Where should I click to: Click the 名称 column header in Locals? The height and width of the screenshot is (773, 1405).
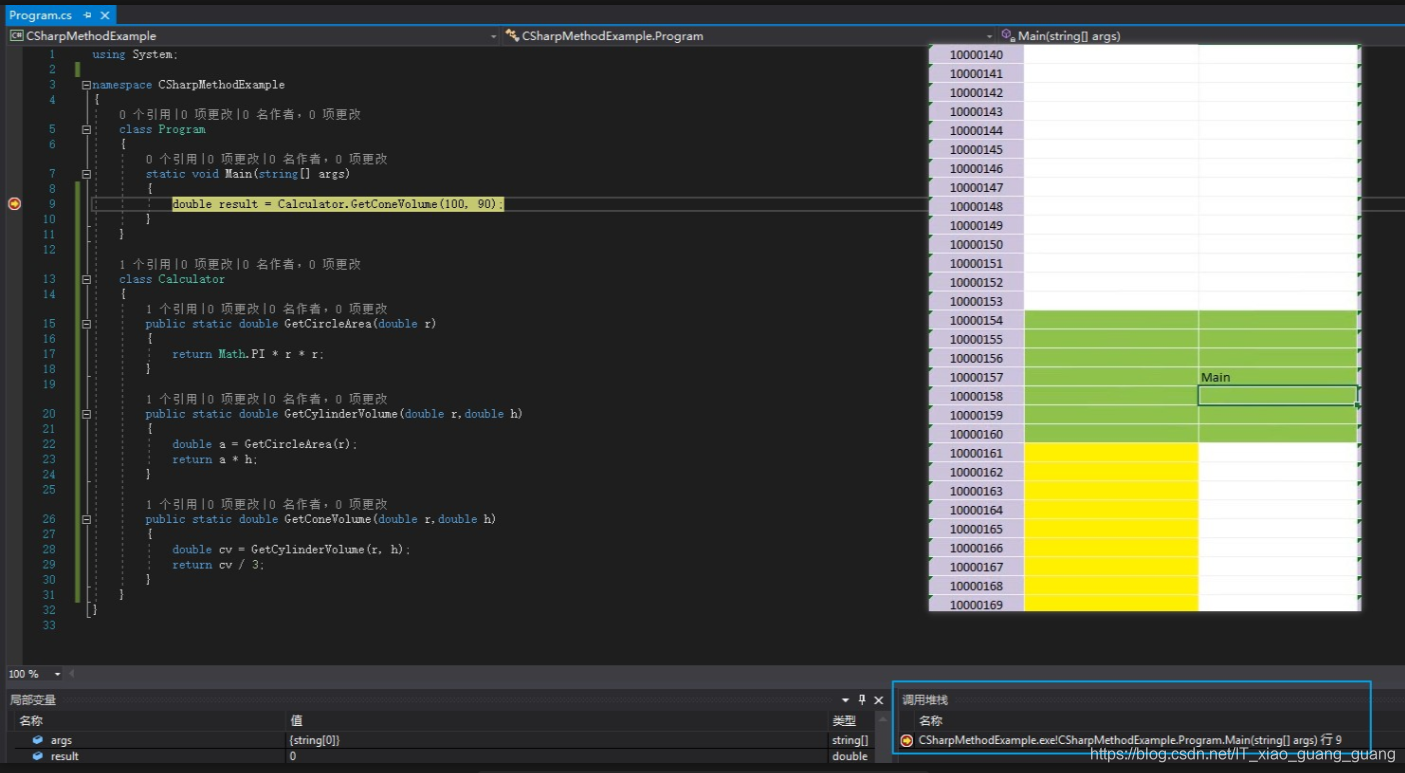(x=152, y=721)
